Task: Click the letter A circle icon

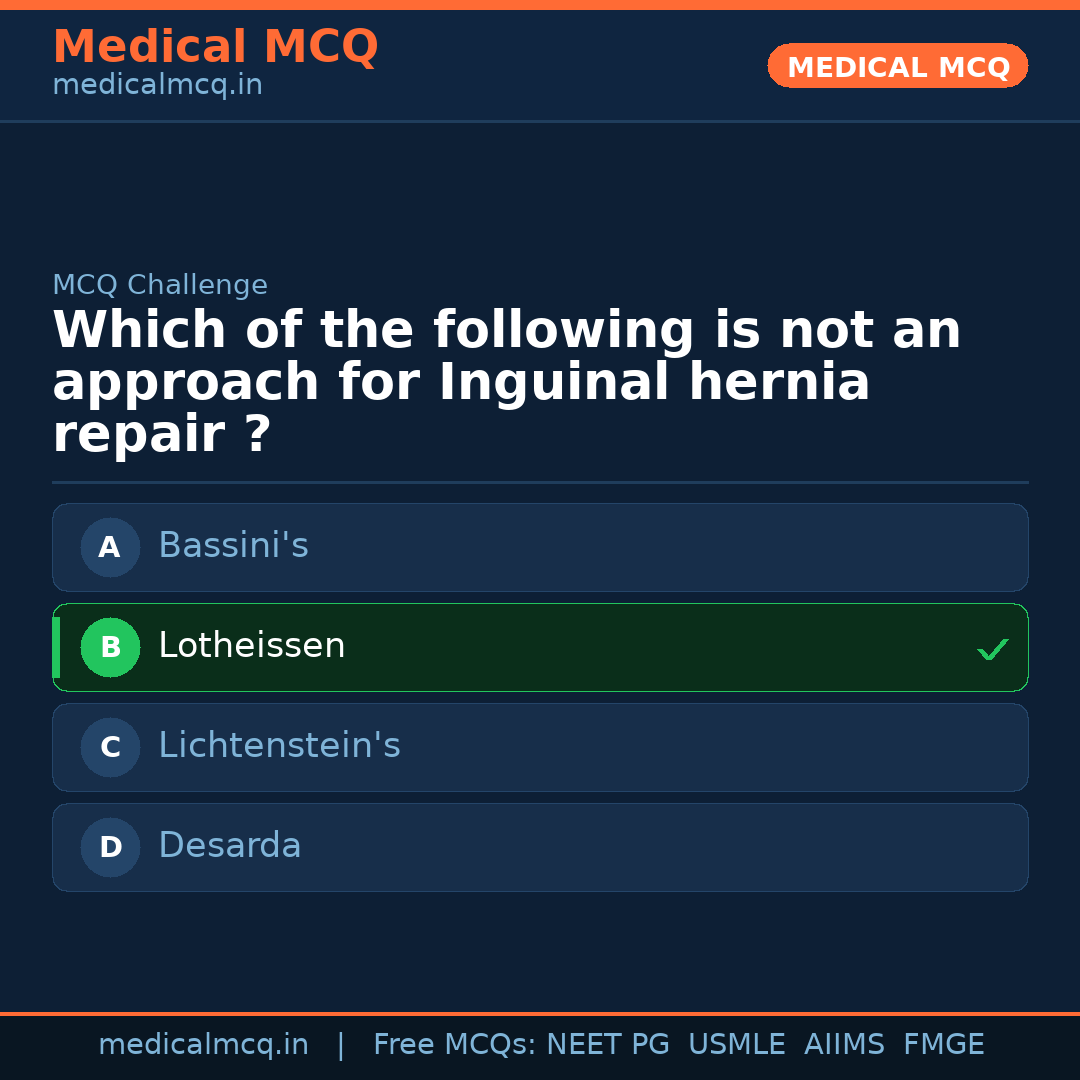Action: [x=110, y=547]
